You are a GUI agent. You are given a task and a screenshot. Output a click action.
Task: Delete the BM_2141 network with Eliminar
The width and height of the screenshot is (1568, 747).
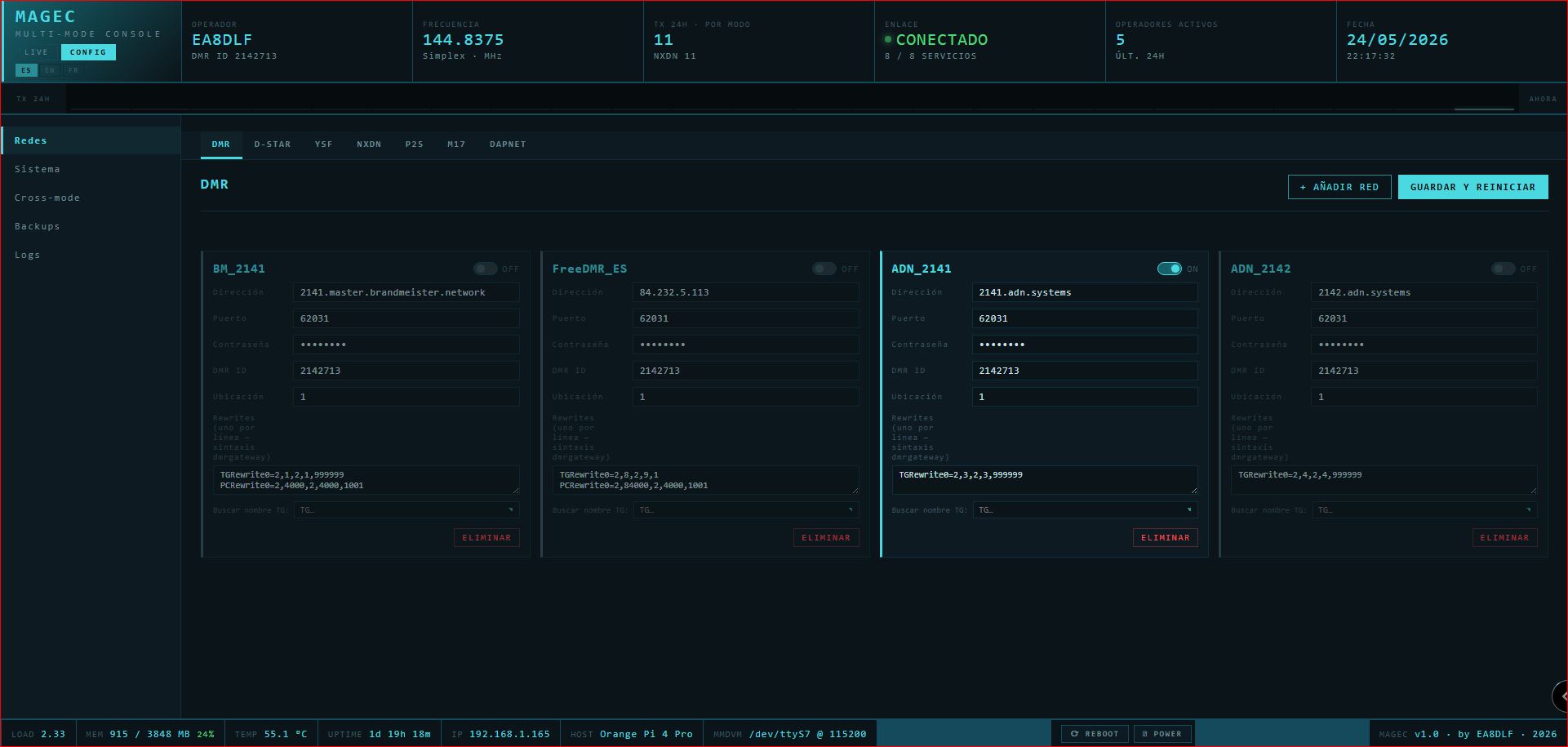coord(486,538)
